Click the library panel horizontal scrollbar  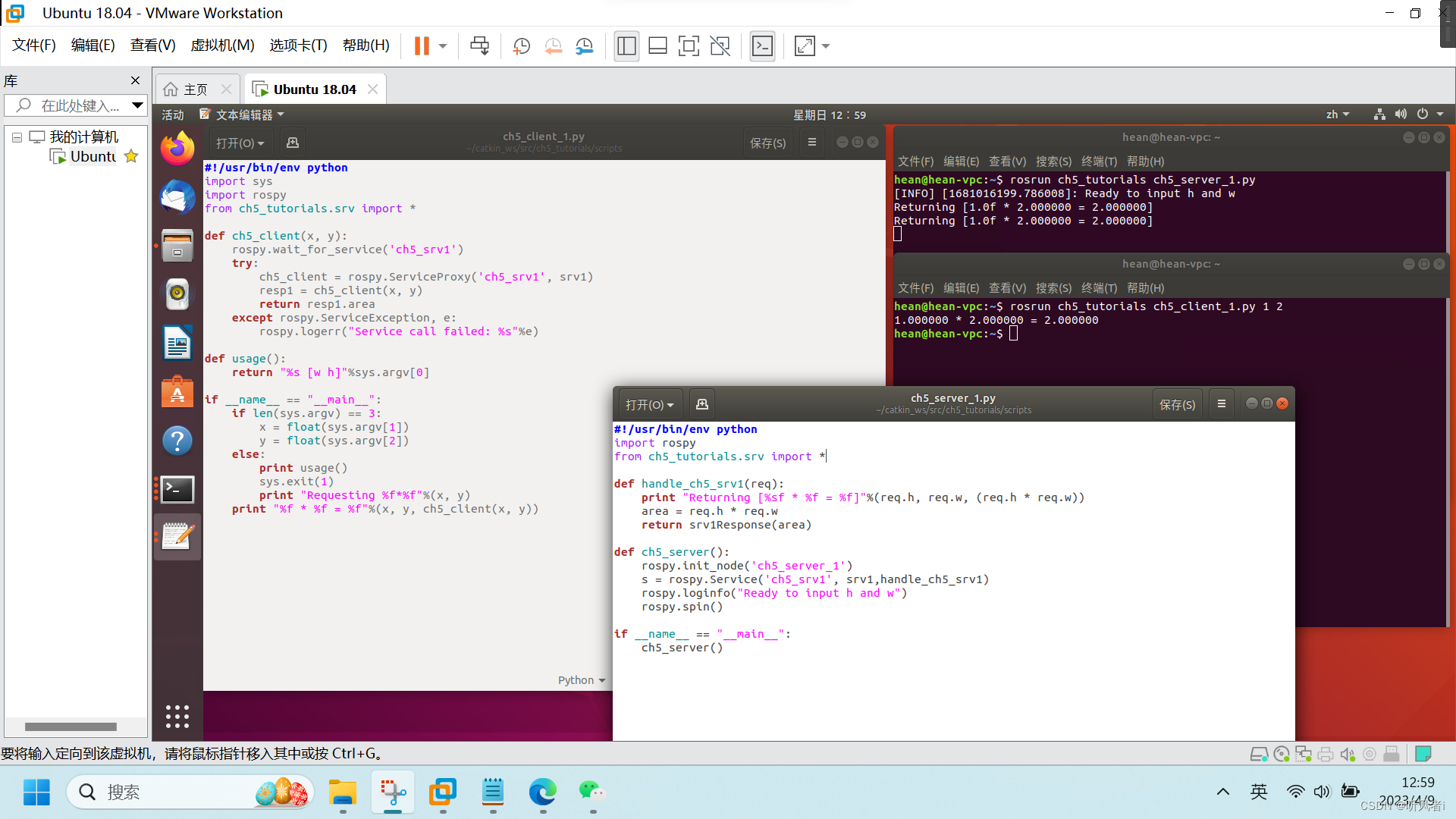point(71,726)
